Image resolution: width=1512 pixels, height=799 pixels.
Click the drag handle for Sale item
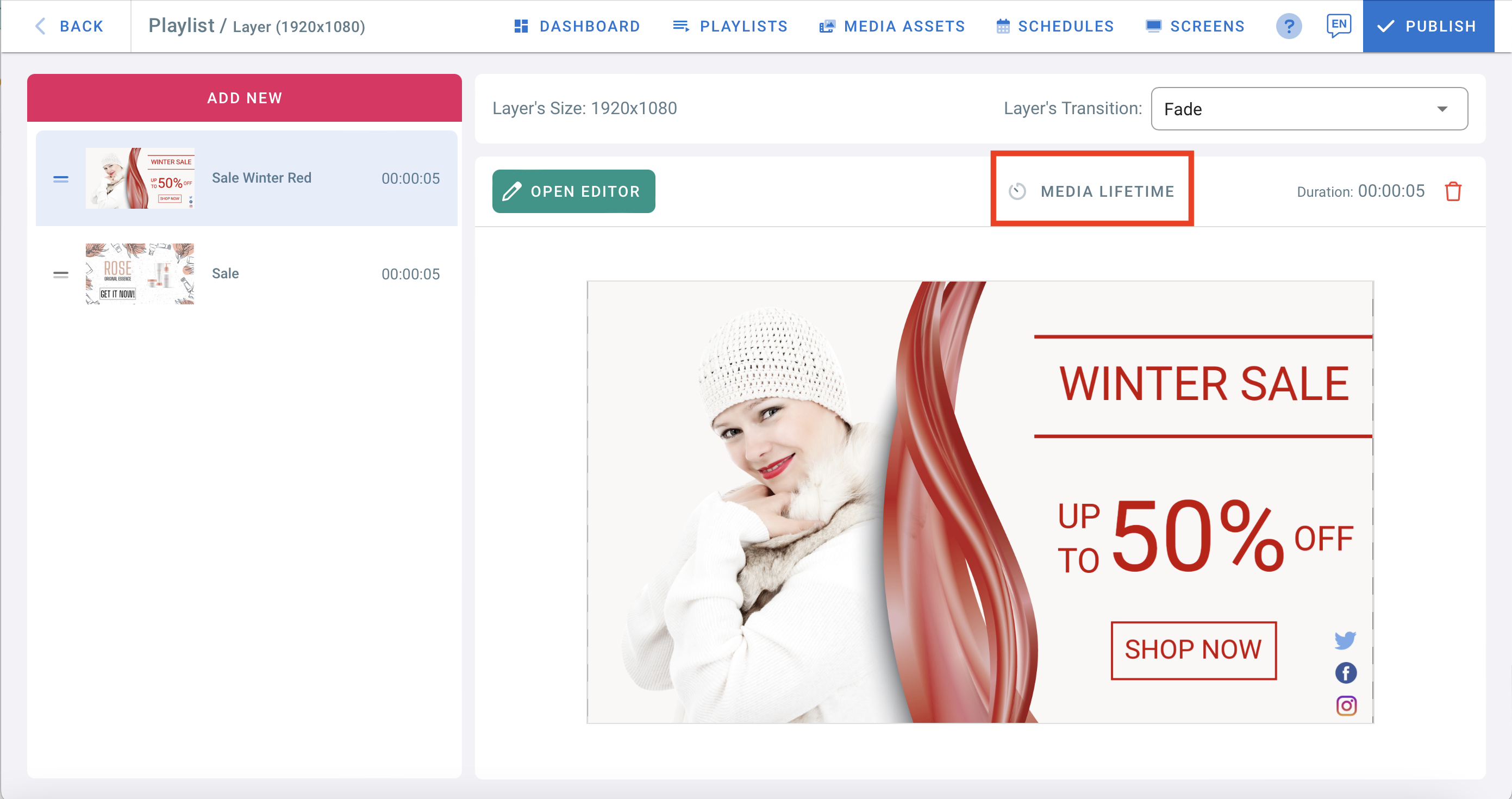pyautogui.click(x=61, y=274)
